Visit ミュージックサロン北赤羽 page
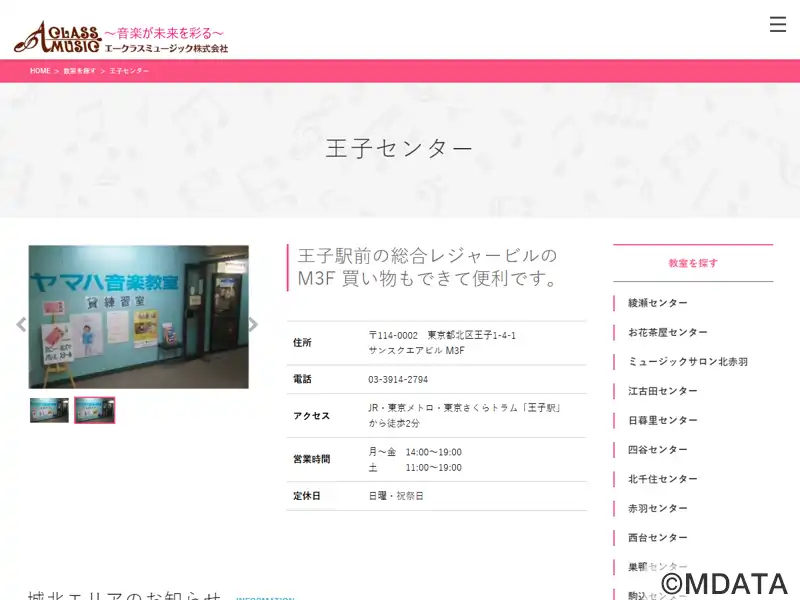800x600 pixels. [x=687, y=362]
